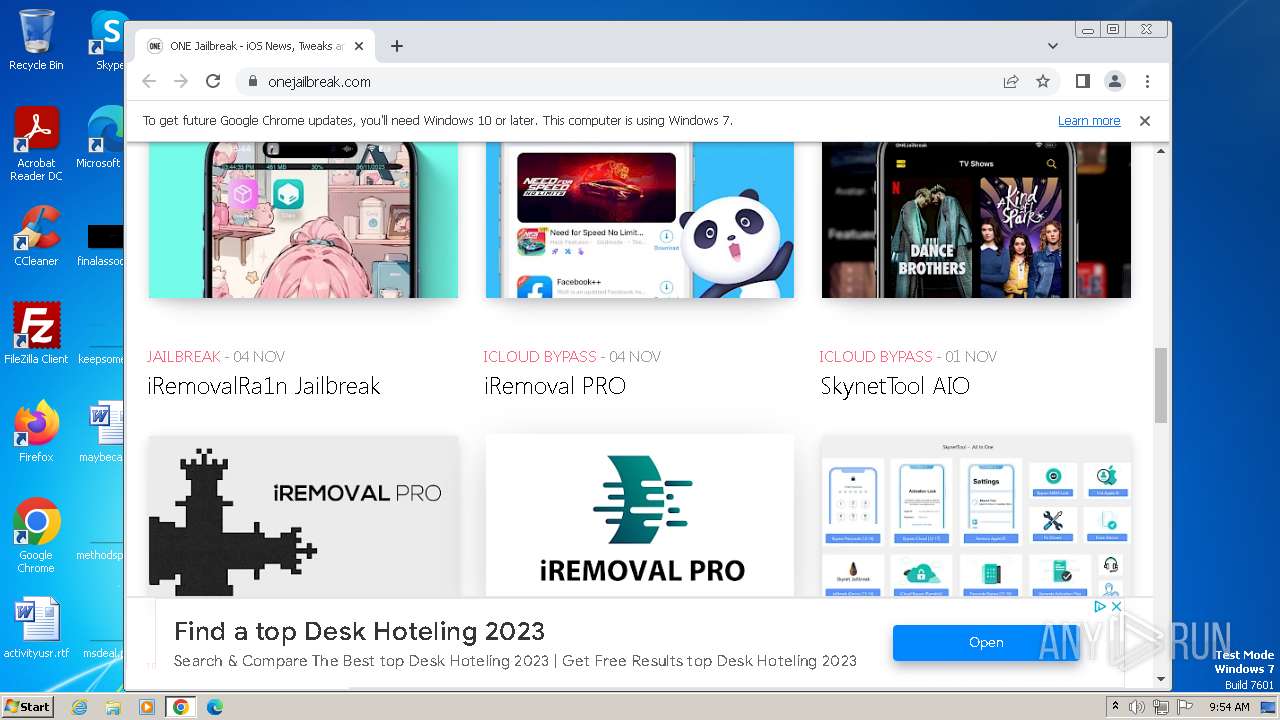Screen dimensions: 1280x720
Task: Click the scrollbar down arrow
Action: pyautogui.click(x=1161, y=679)
